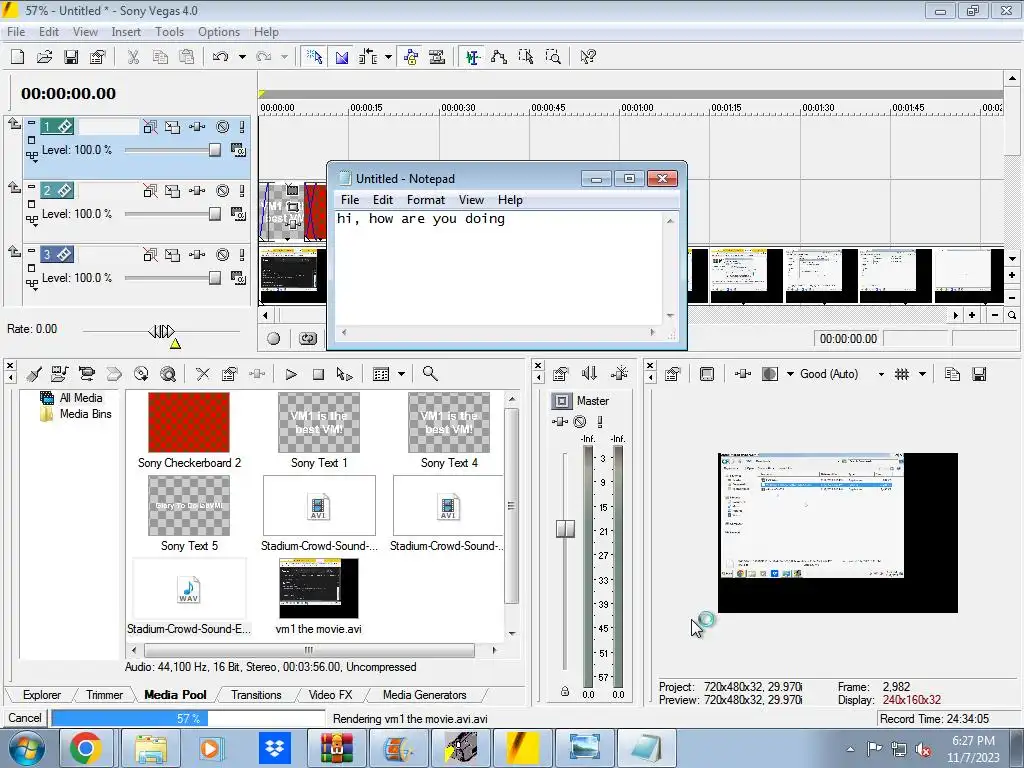This screenshot has height=768, width=1024.
Task: Mute track 3 video
Action: click(x=223, y=255)
